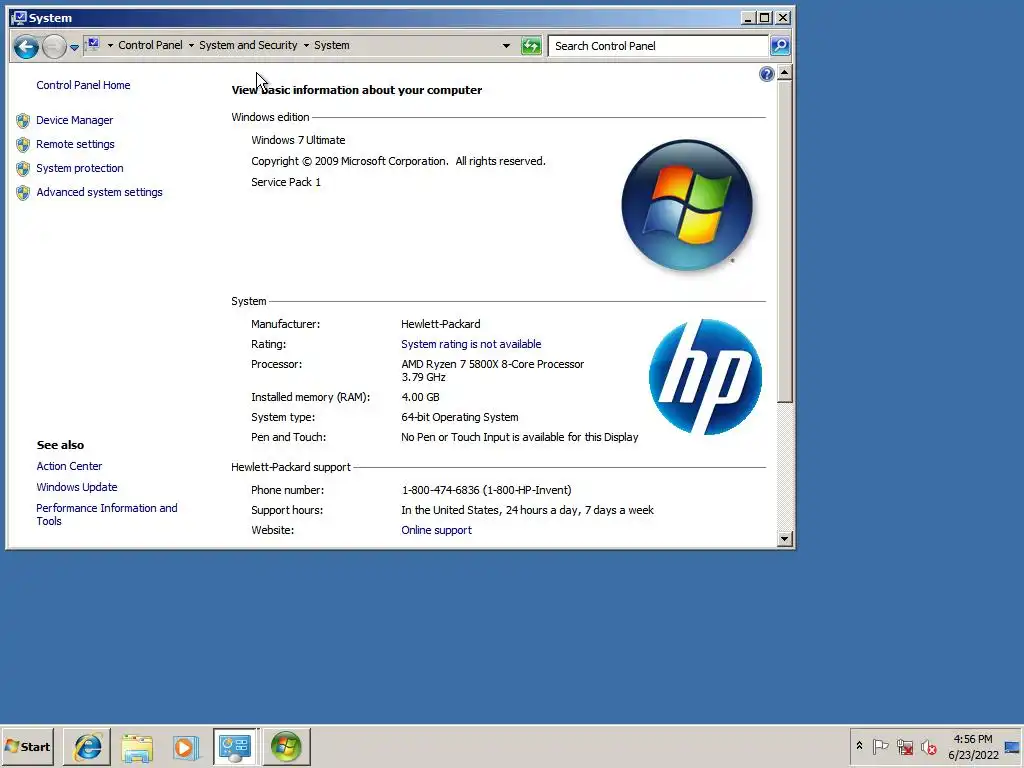Select System and Security in the breadcrumb

coord(248,45)
